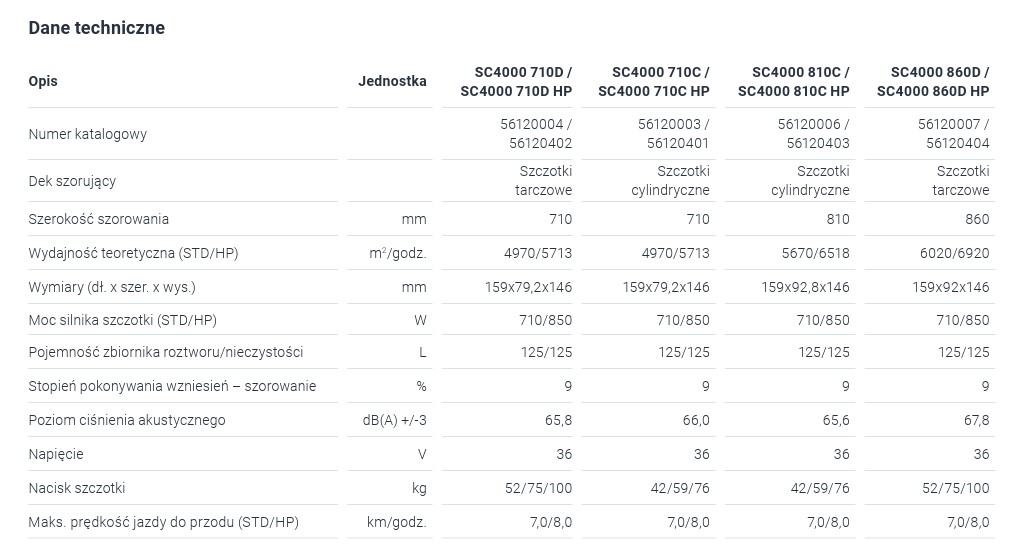Screen dimensions: 1034x557
Task: Click the "Moc silnika szczotki (STD/HP)" label
Action: pos(122,320)
